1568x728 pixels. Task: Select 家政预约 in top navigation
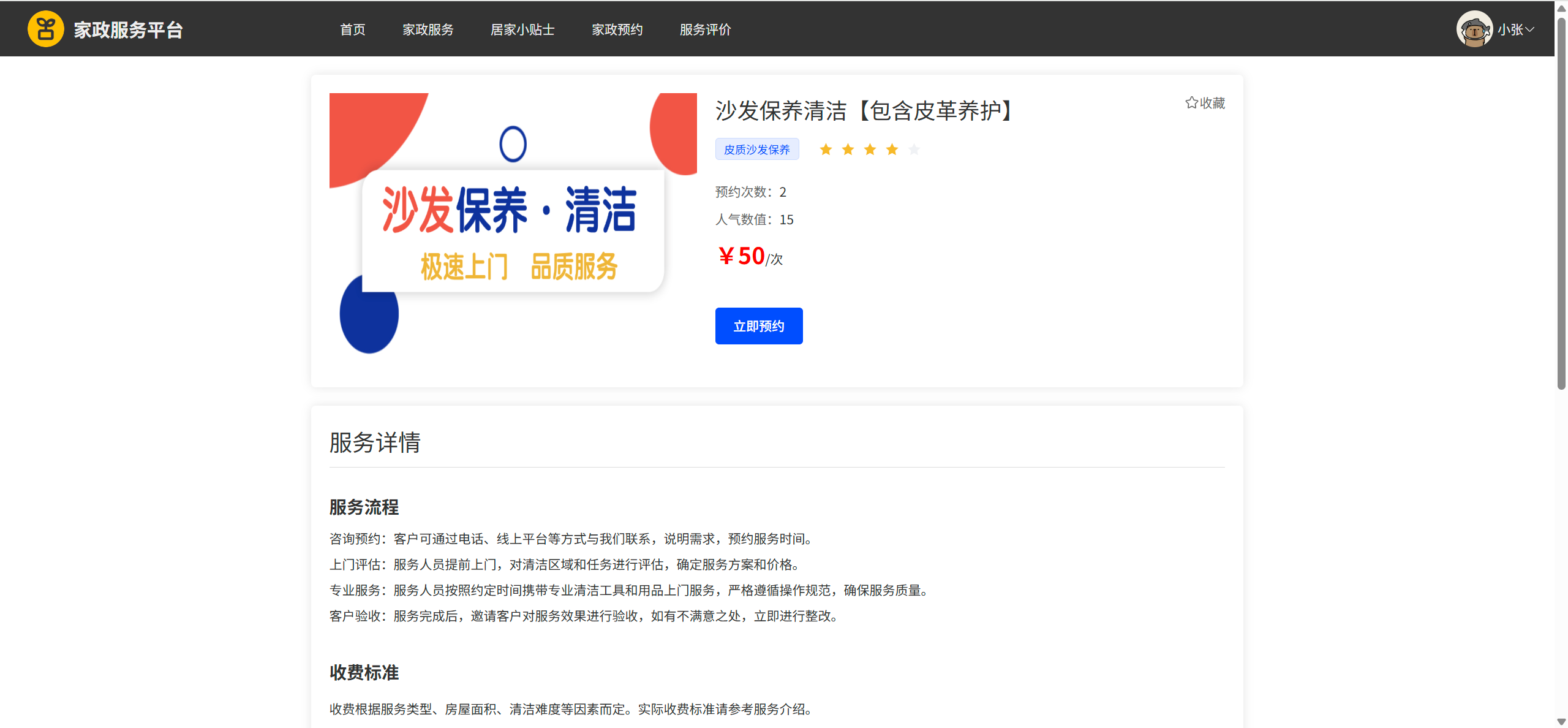pos(617,29)
